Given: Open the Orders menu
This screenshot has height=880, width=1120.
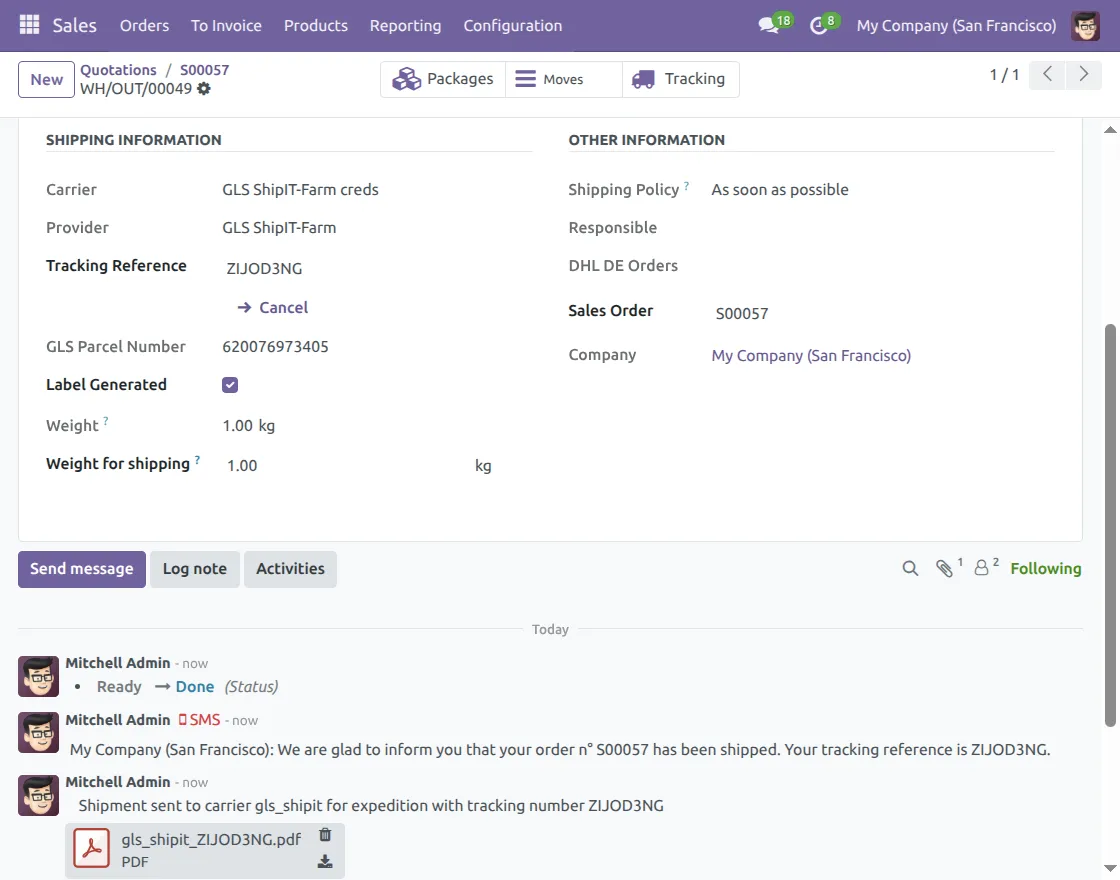Looking at the screenshot, I should point(144,26).
